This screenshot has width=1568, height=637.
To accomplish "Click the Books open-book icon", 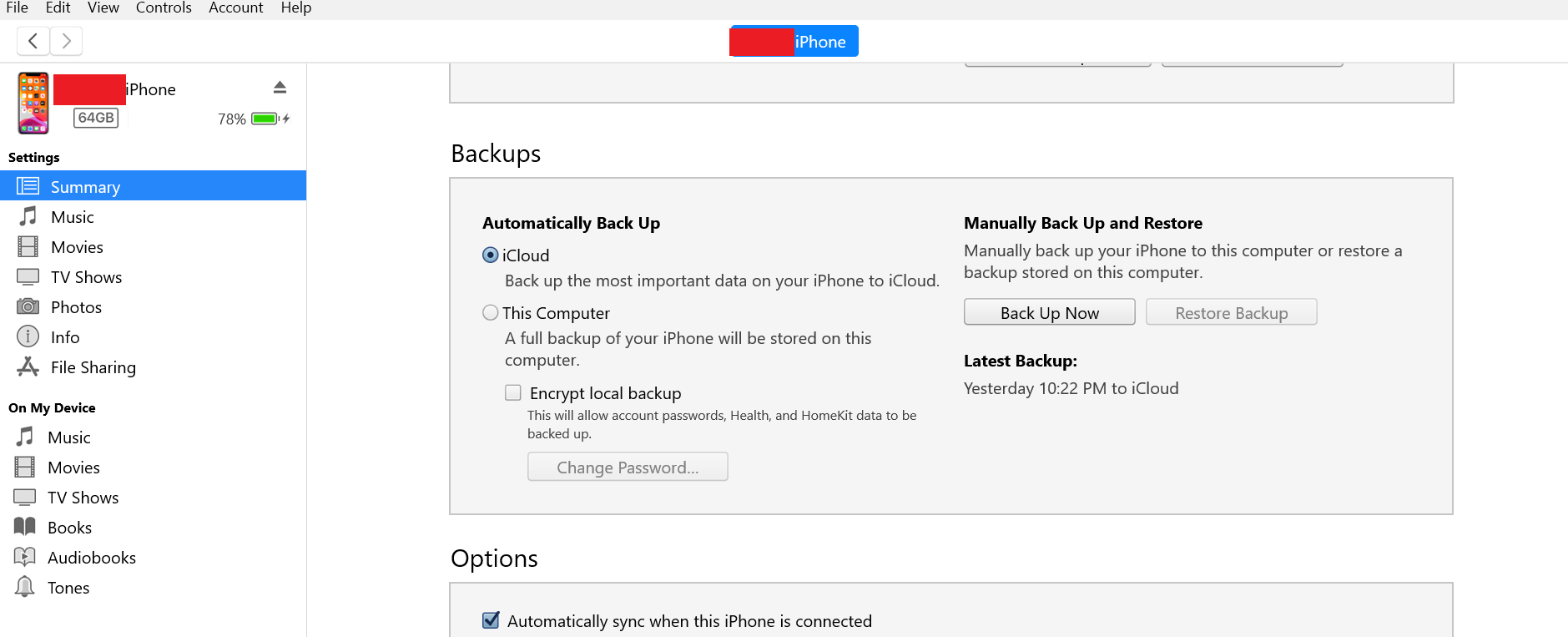I will click(25, 527).
